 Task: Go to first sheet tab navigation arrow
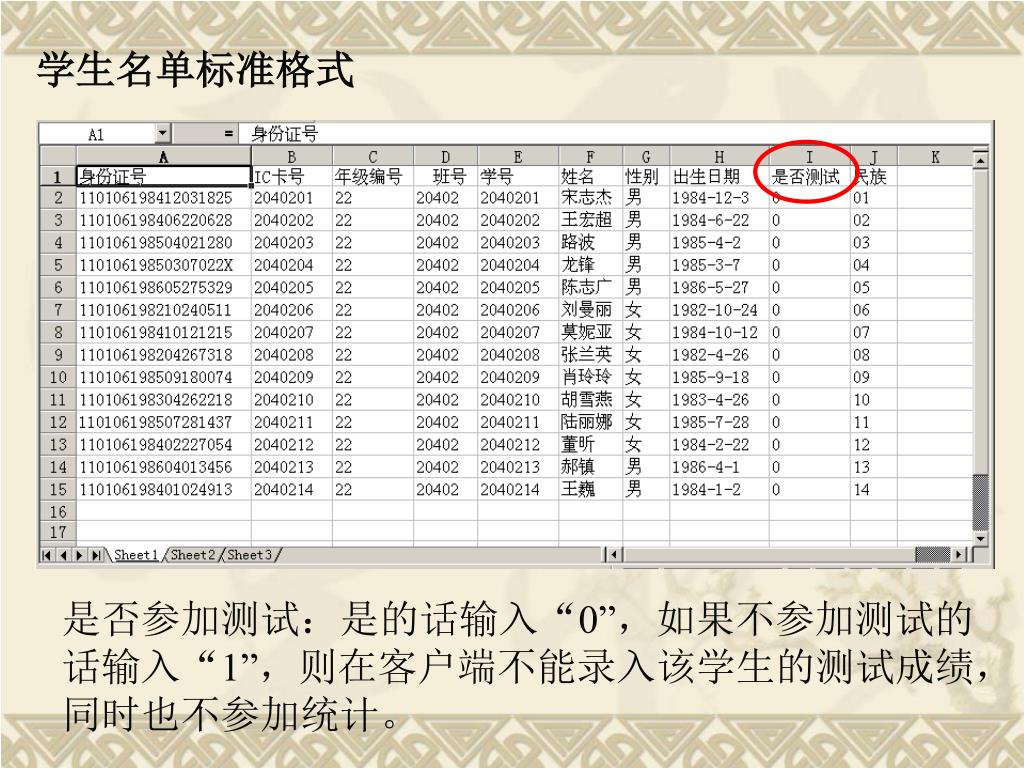click(x=46, y=555)
